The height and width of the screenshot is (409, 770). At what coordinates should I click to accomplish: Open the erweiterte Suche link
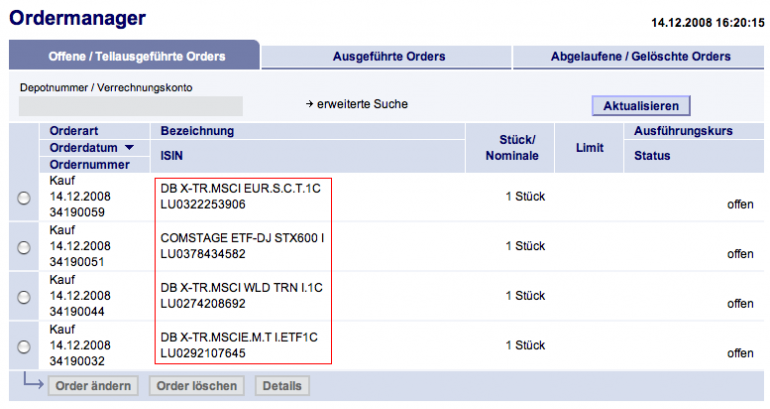tap(363, 104)
